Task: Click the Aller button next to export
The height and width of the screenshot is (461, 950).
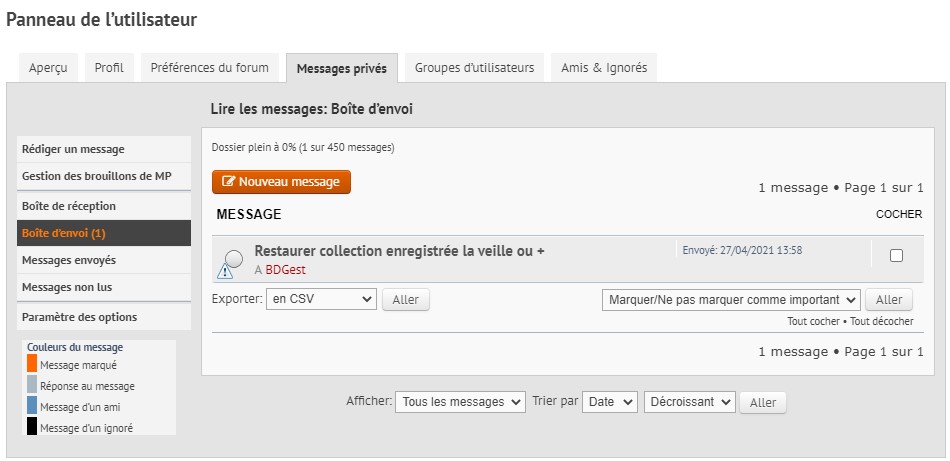Action: click(x=405, y=300)
